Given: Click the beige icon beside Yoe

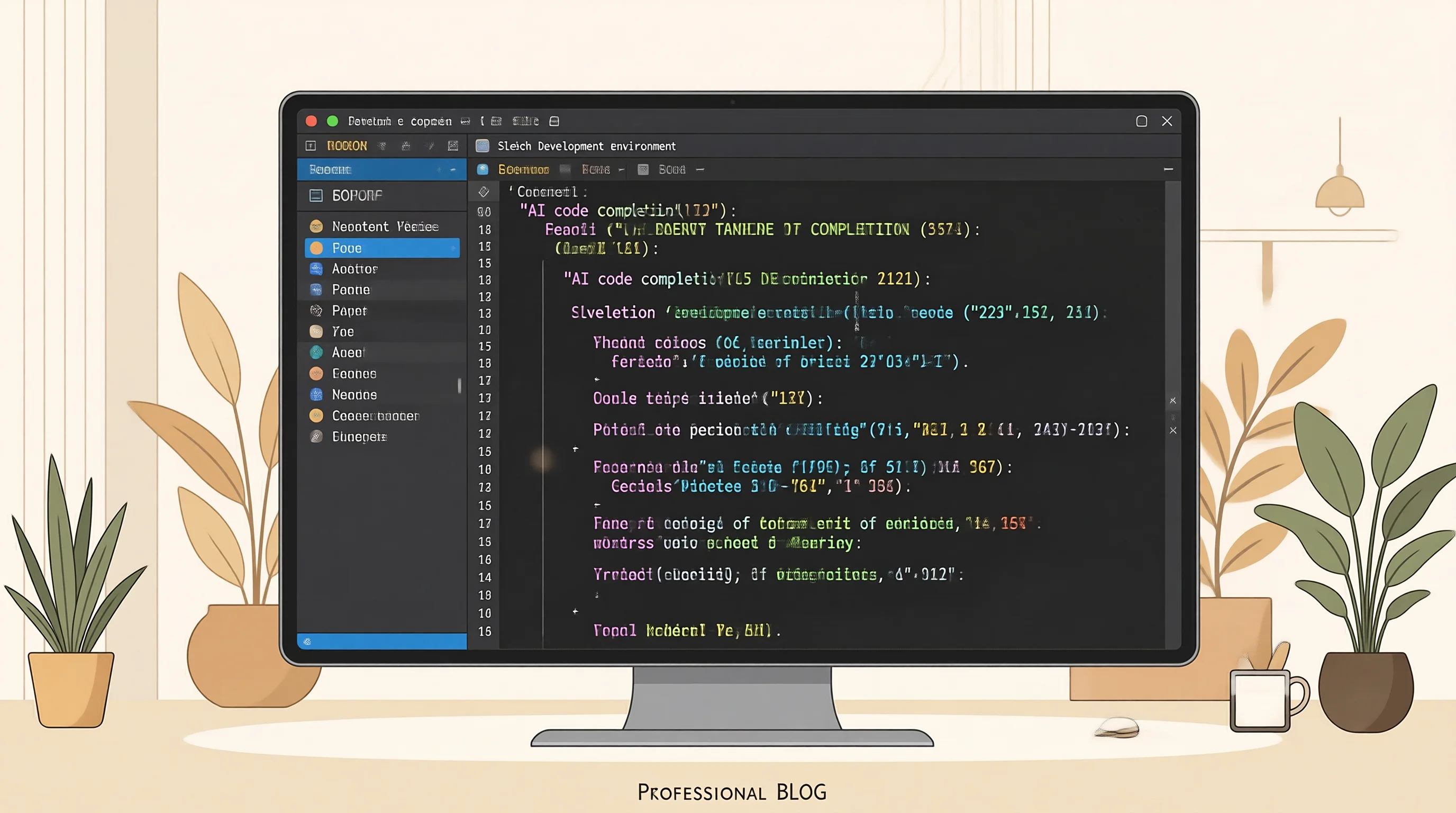Looking at the screenshot, I should point(316,331).
